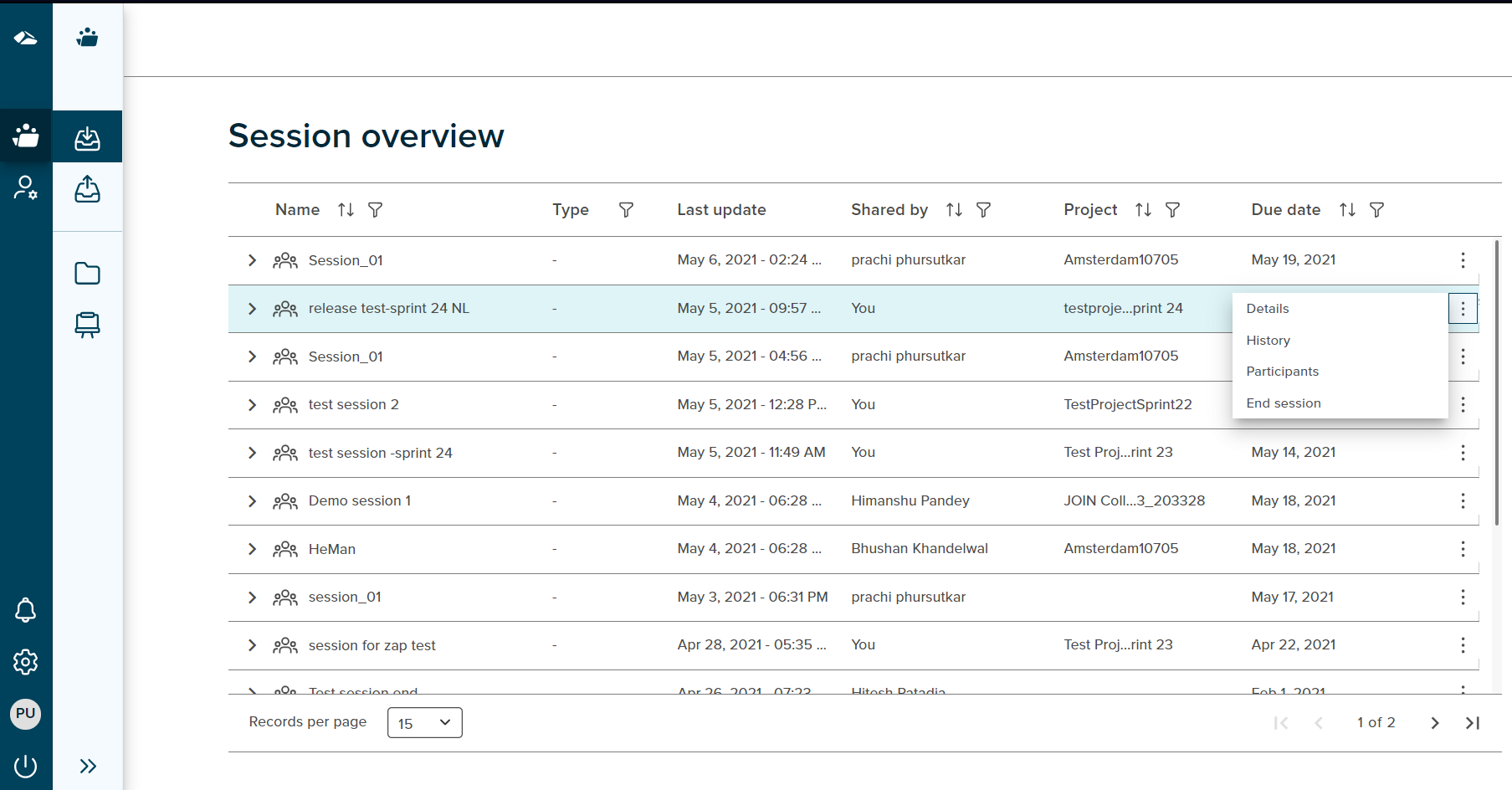Open the folder icon in the sidebar
The height and width of the screenshot is (790, 1512).
click(x=87, y=273)
